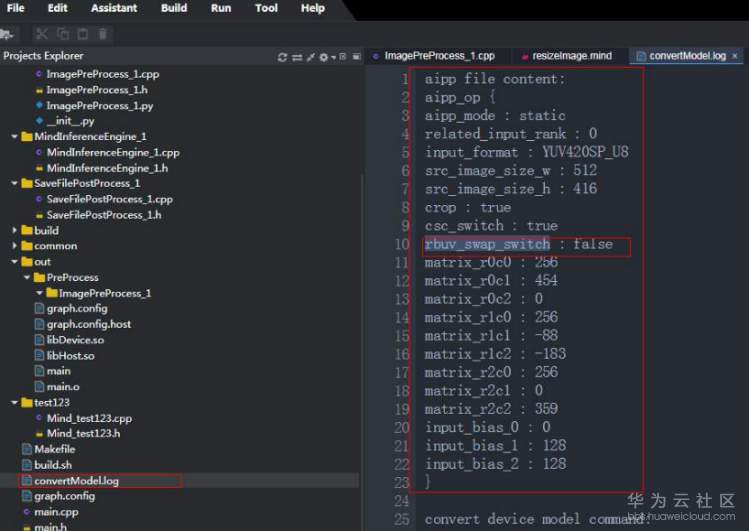Click the Paste toolbar icon

tap(83, 34)
